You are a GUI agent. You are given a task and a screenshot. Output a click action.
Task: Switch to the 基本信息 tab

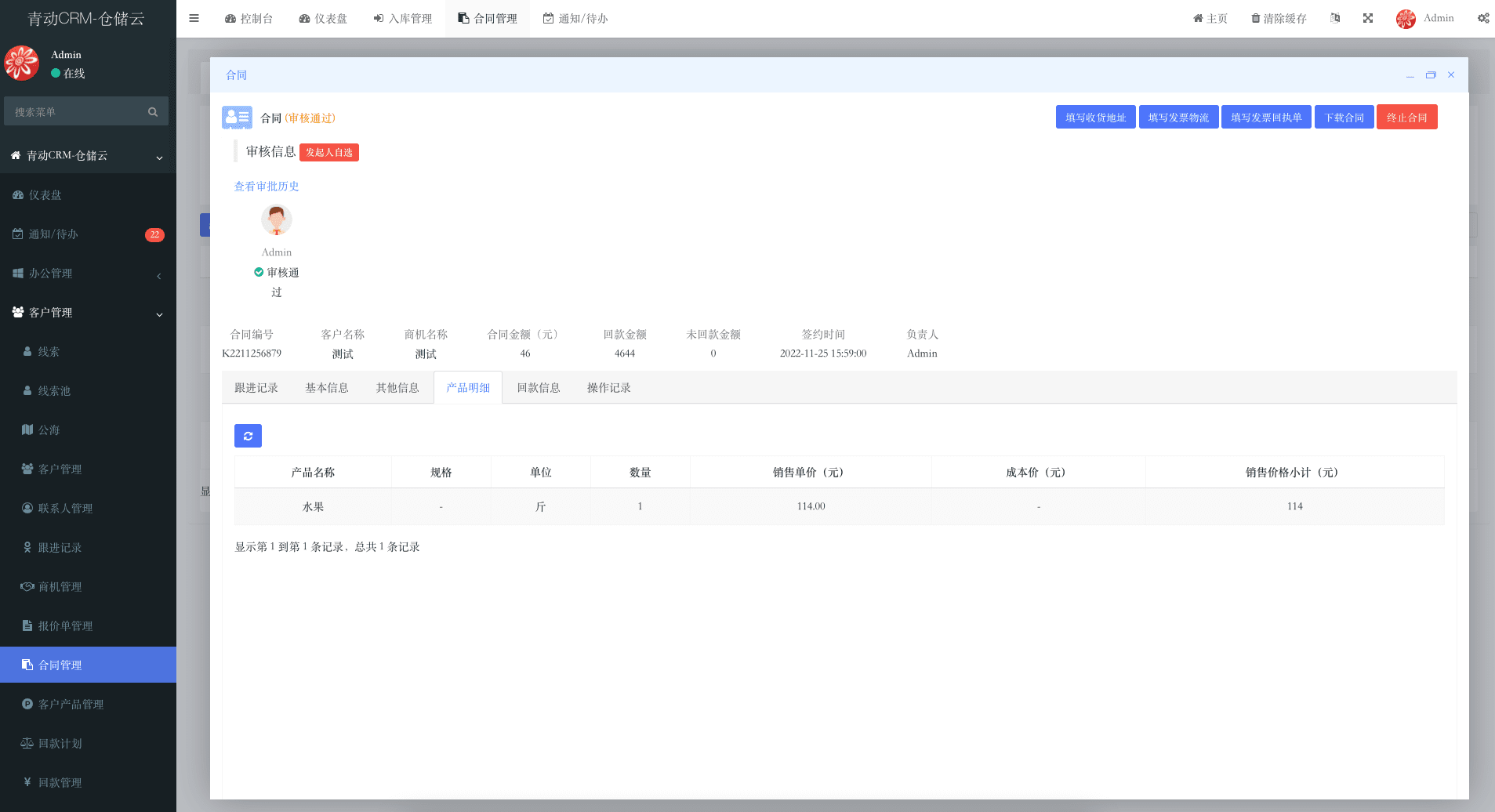[327, 388]
